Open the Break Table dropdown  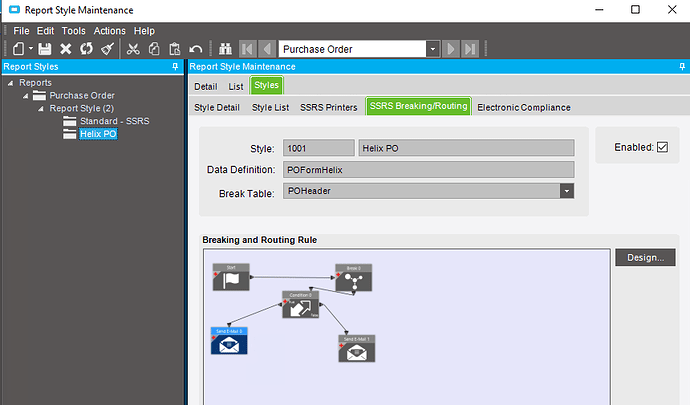point(567,191)
